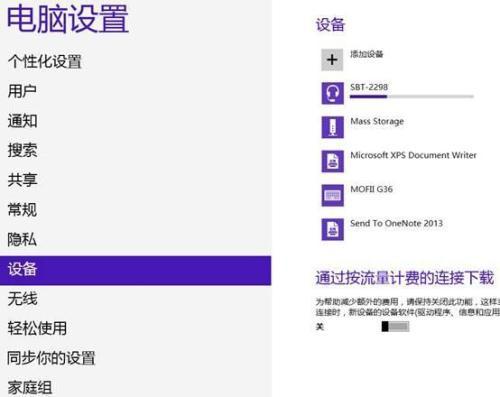
Task: Open the 用户 settings category
Action: click(x=22, y=91)
